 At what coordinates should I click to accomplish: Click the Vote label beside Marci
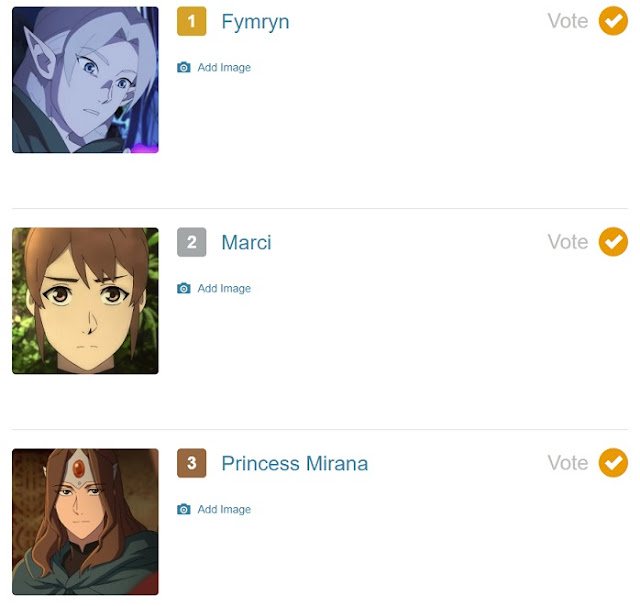(x=568, y=242)
